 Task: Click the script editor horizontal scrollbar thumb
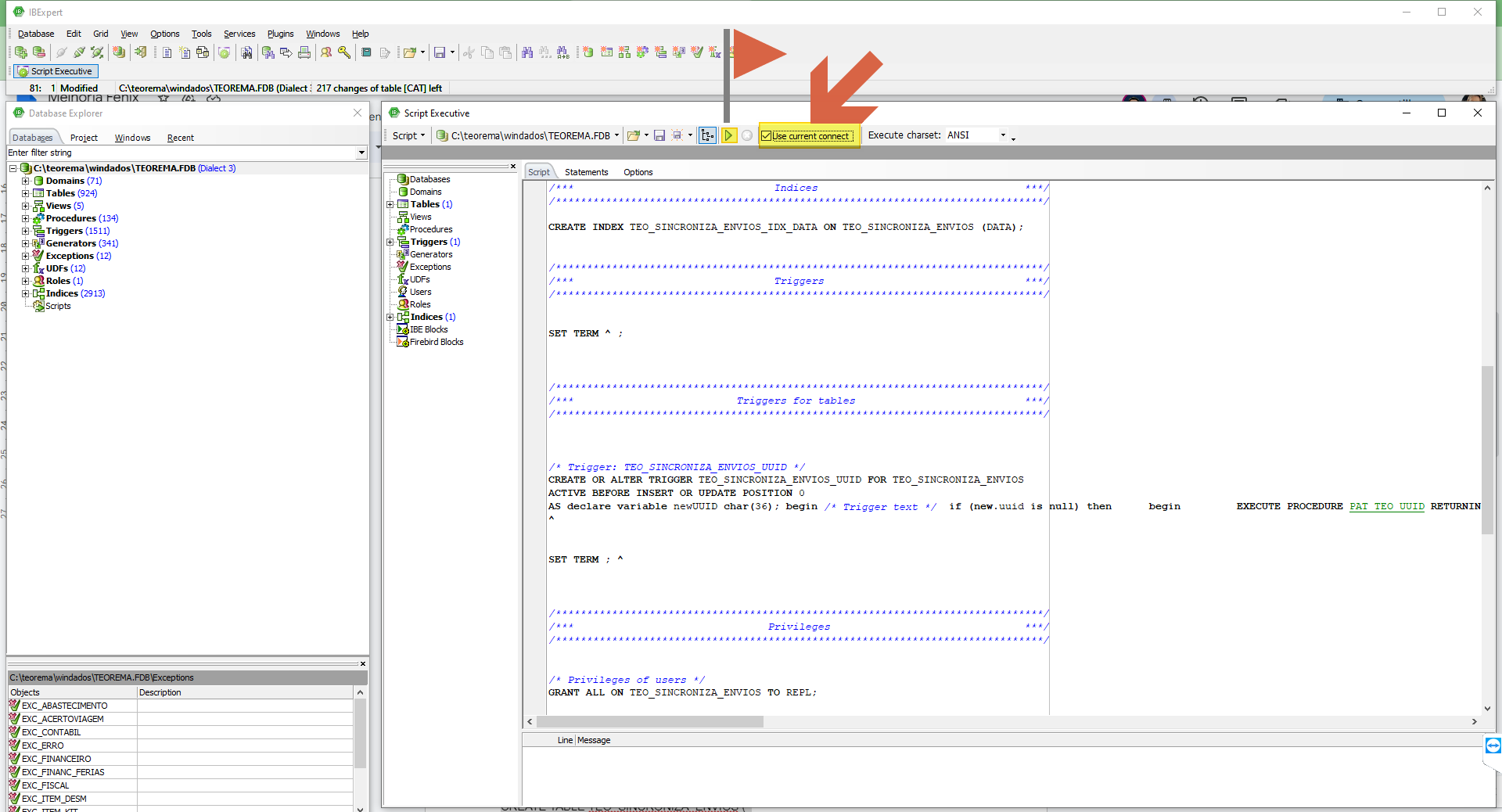pyautogui.click(x=649, y=722)
